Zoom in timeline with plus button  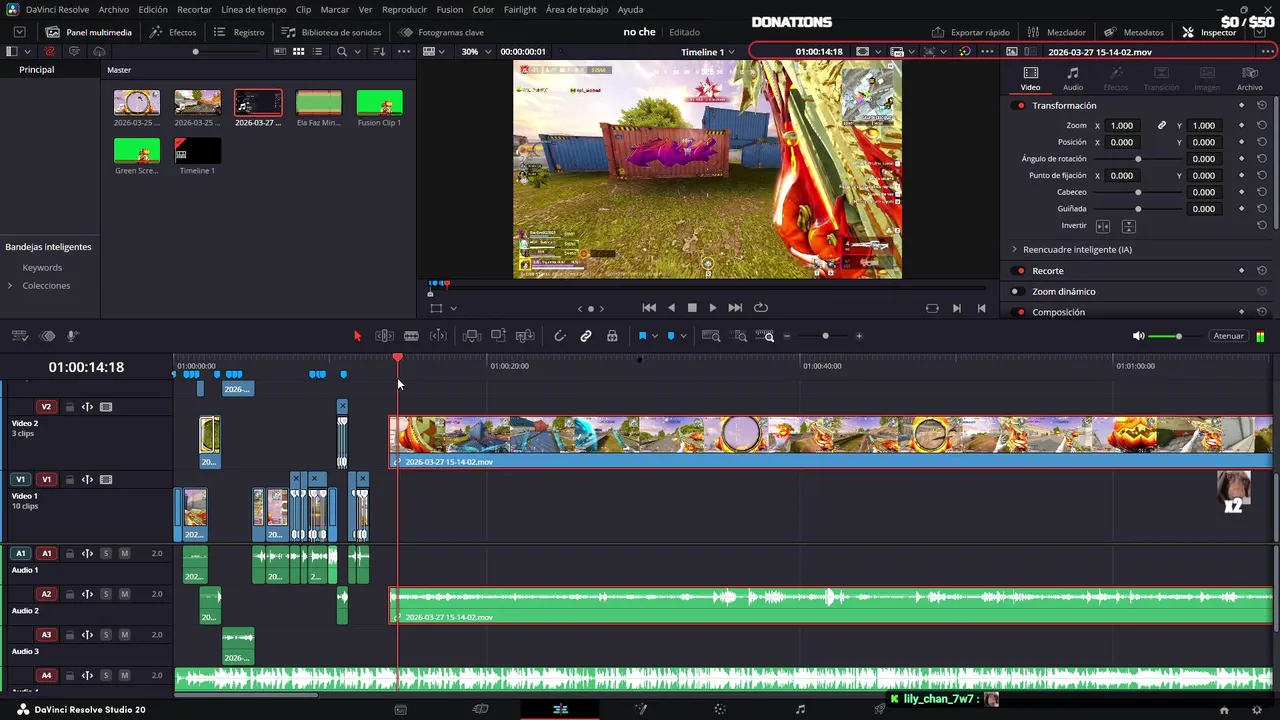pos(859,336)
